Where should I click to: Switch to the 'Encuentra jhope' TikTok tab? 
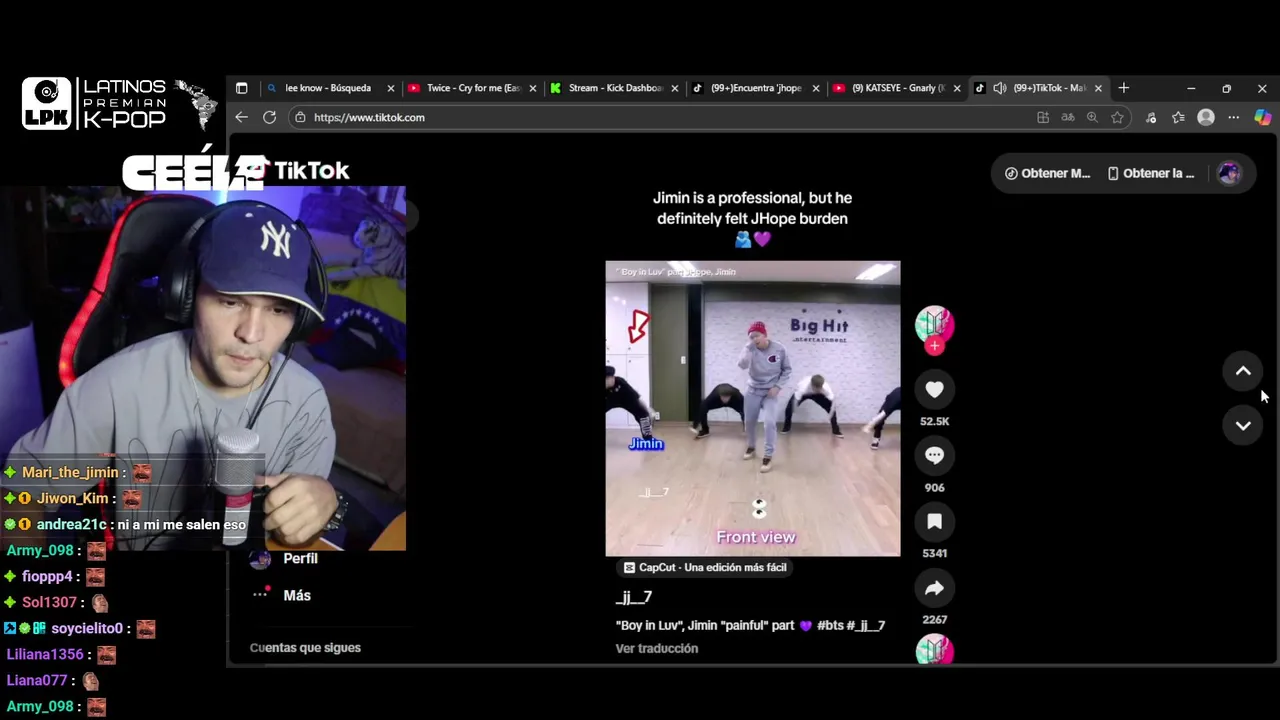tap(756, 88)
